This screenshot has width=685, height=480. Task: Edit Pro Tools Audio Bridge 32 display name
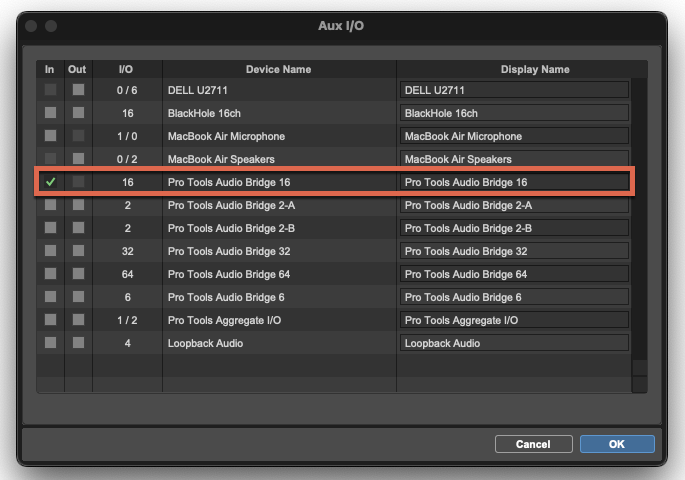(514, 251)
